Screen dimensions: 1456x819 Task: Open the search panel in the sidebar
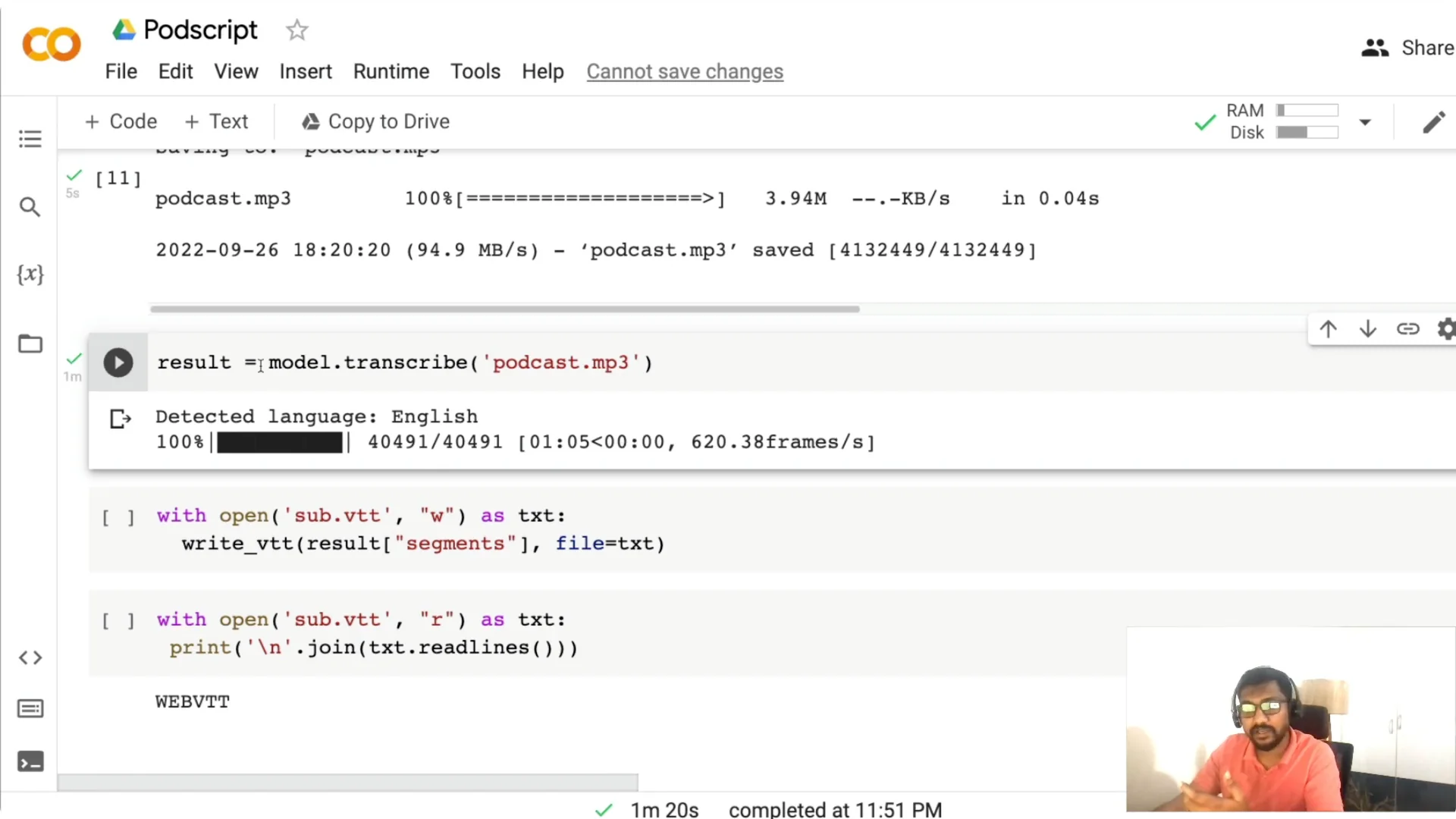(x=30, y=206)
